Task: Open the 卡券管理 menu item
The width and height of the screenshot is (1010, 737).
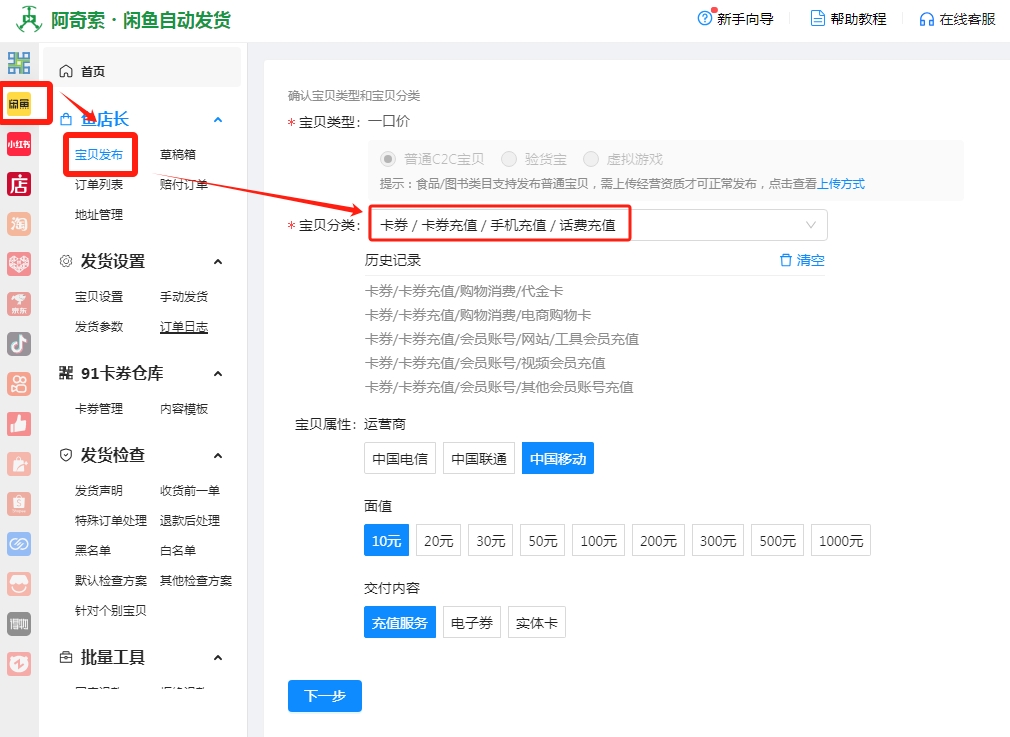Action: tap(99, 408)
